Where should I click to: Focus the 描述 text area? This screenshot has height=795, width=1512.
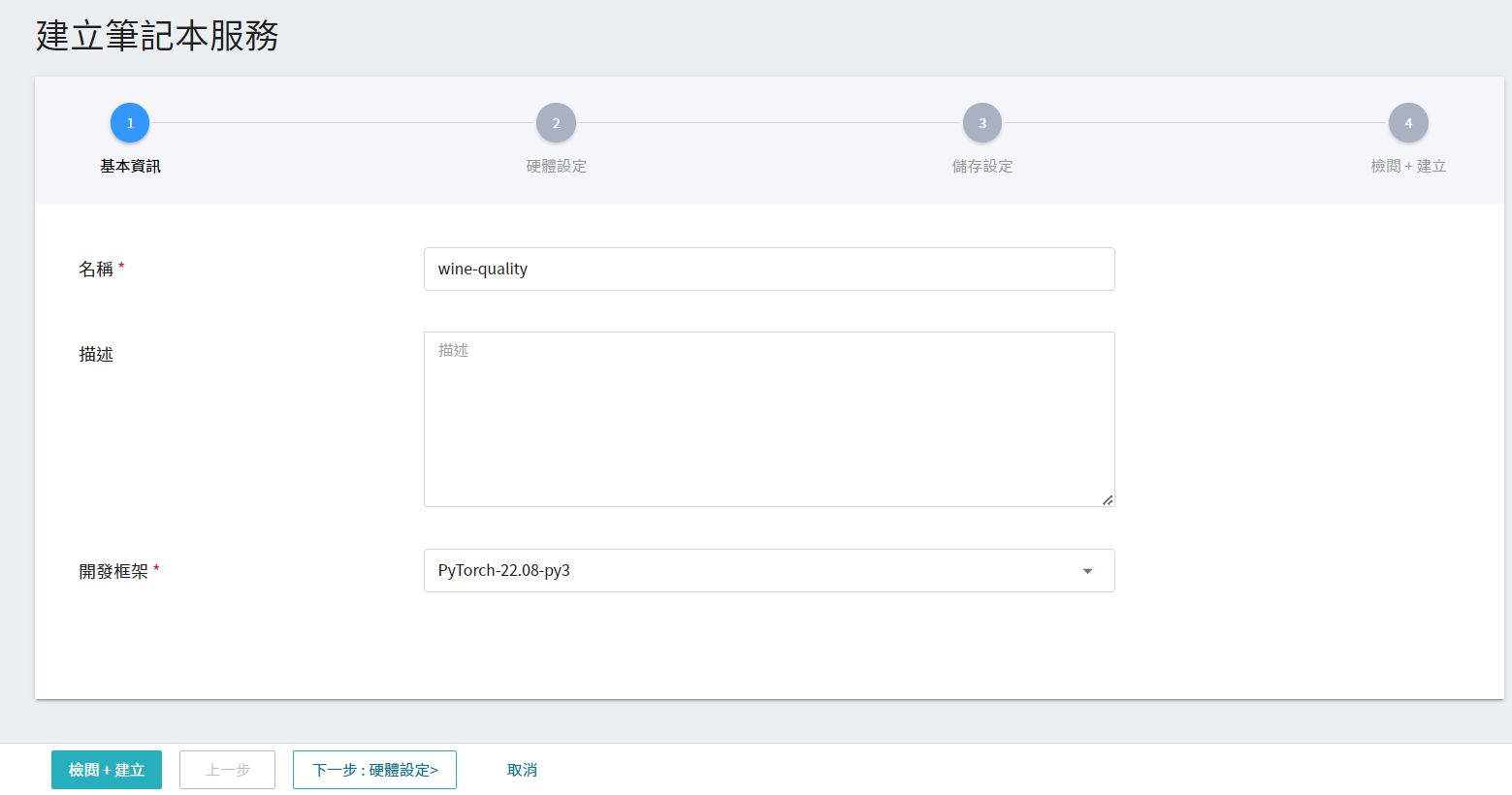point(768,419)
